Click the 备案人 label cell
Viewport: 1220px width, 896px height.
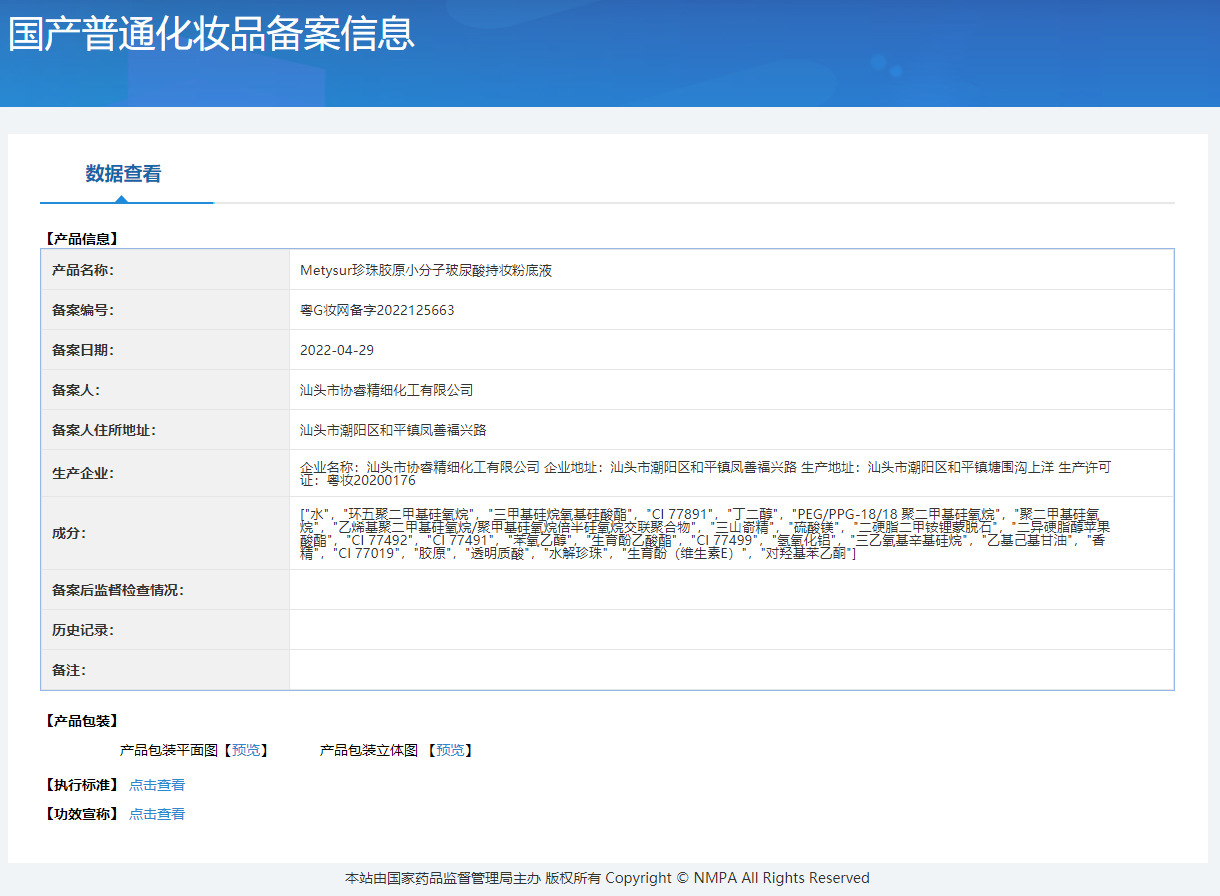pos(165,390)
